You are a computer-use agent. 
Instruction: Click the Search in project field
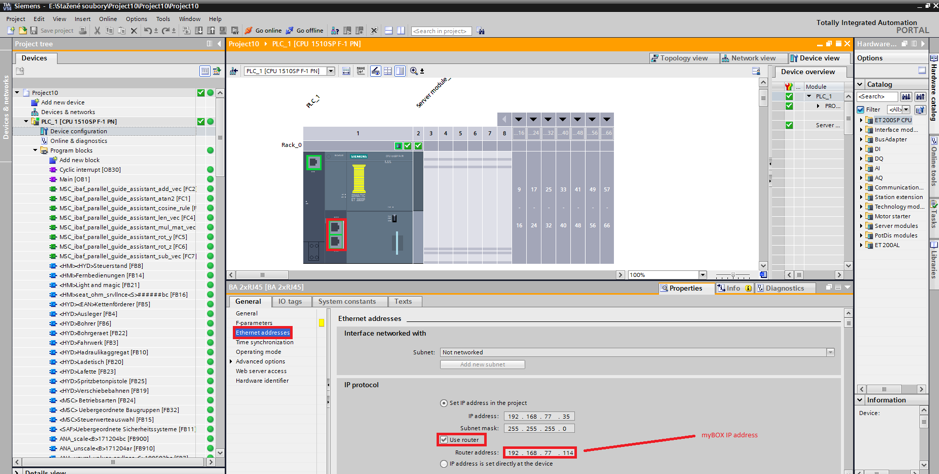441,31
